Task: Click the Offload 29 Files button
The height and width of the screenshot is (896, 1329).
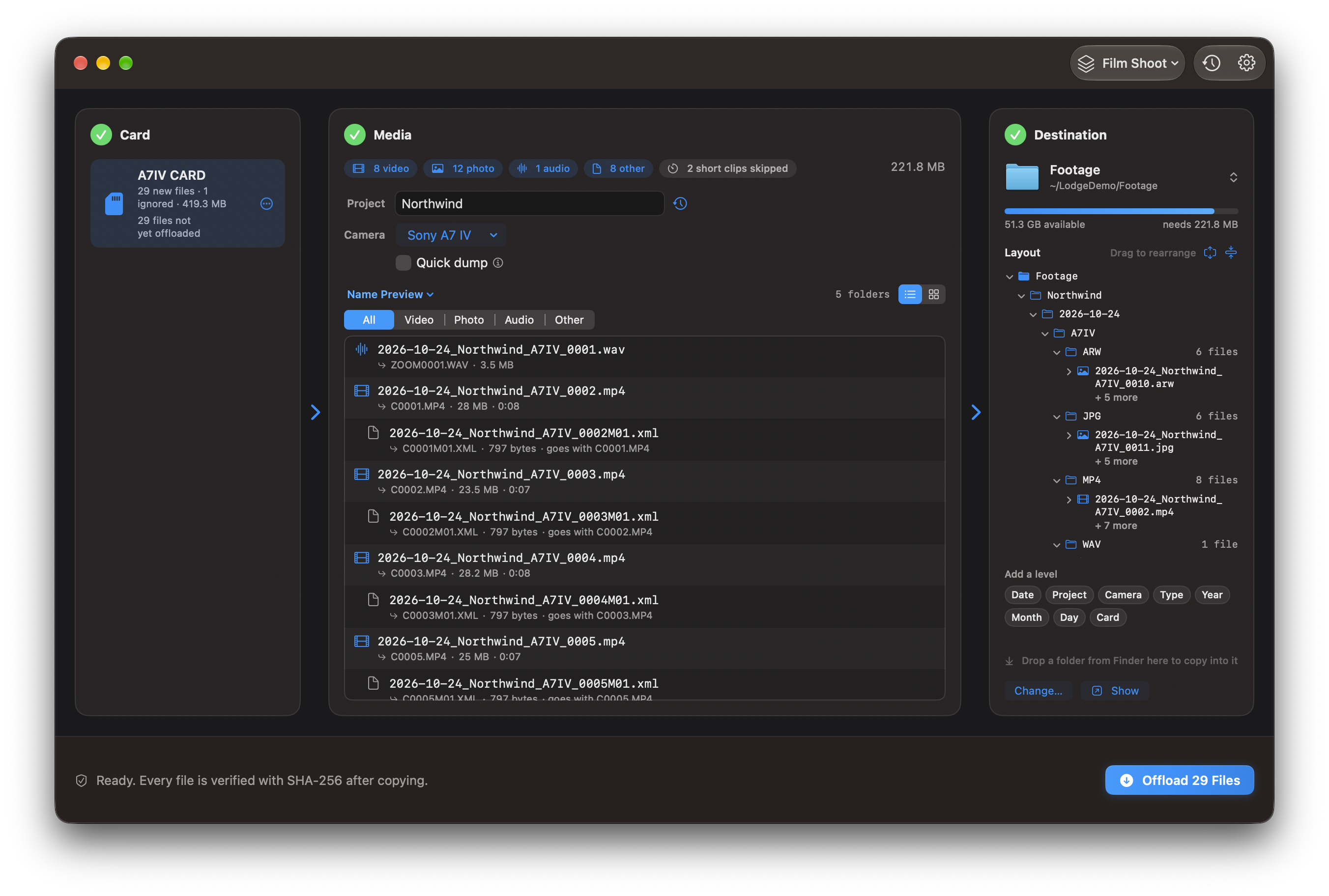Action: click(x=1179, y=781)
